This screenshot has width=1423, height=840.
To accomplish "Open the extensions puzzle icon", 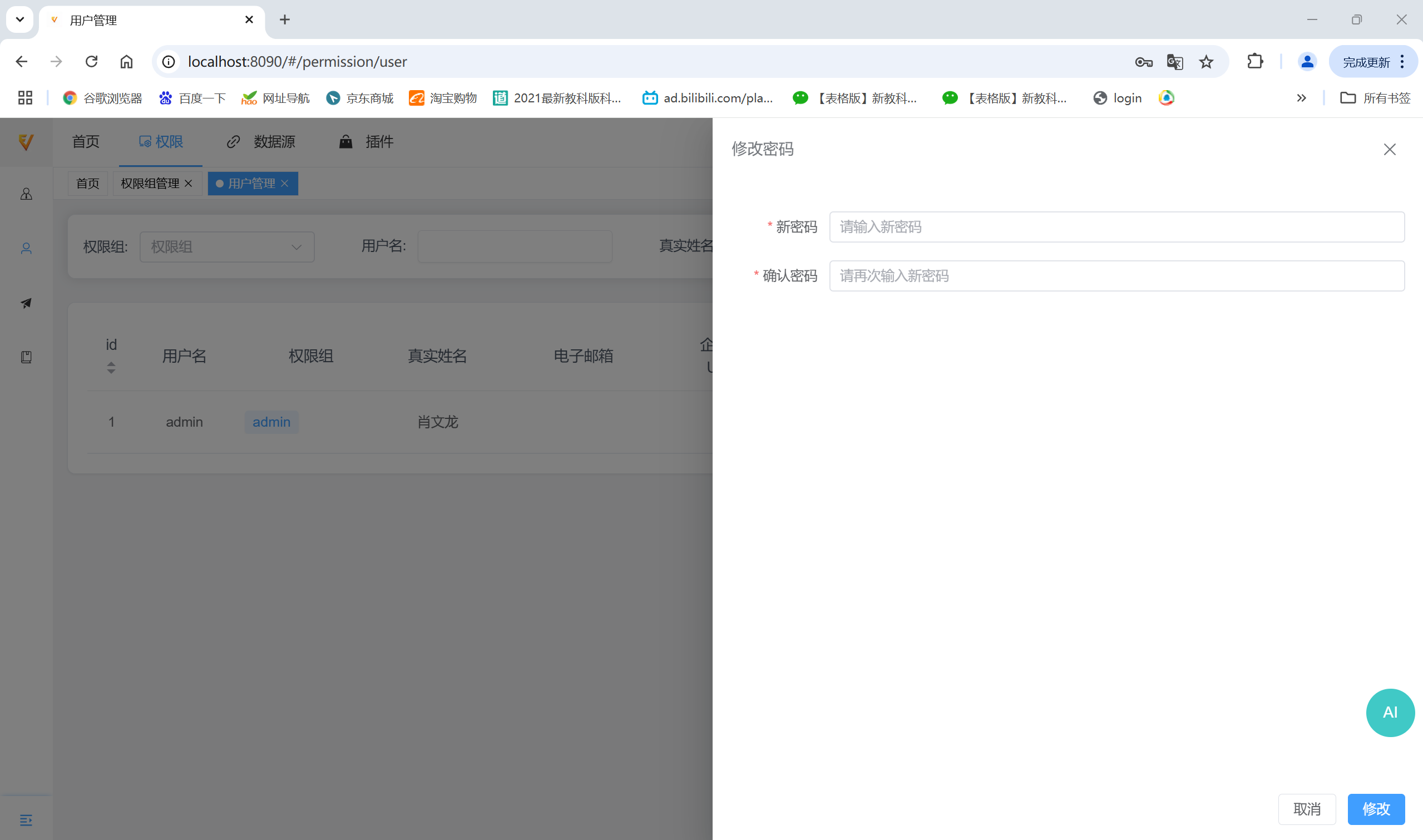I will click(x=1255, y=62).
